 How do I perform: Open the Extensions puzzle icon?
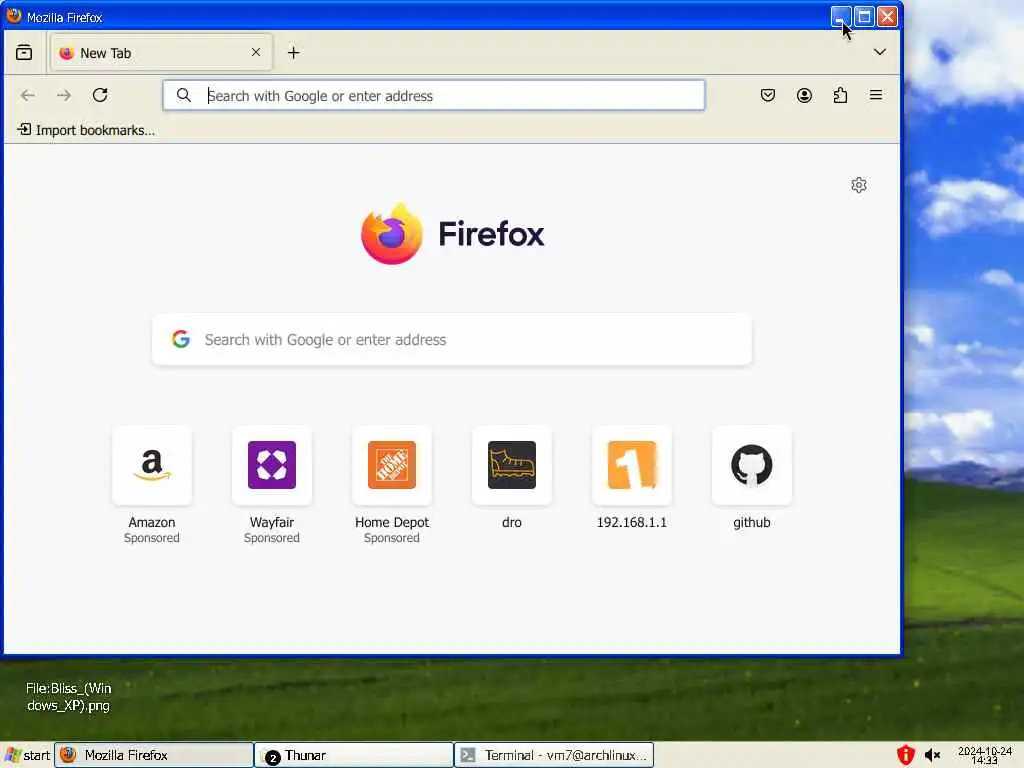click(x=840, y=95)
